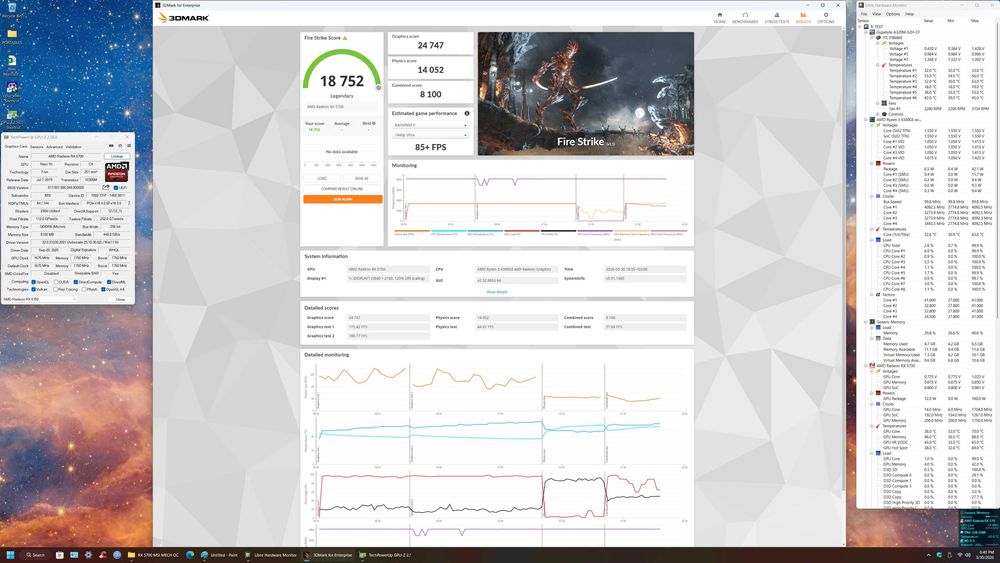The width and height of the screenshot is (1000, 563).
Task: Toggle the DirectML checkbox in GPU-Z
Action: click(109, 282)
